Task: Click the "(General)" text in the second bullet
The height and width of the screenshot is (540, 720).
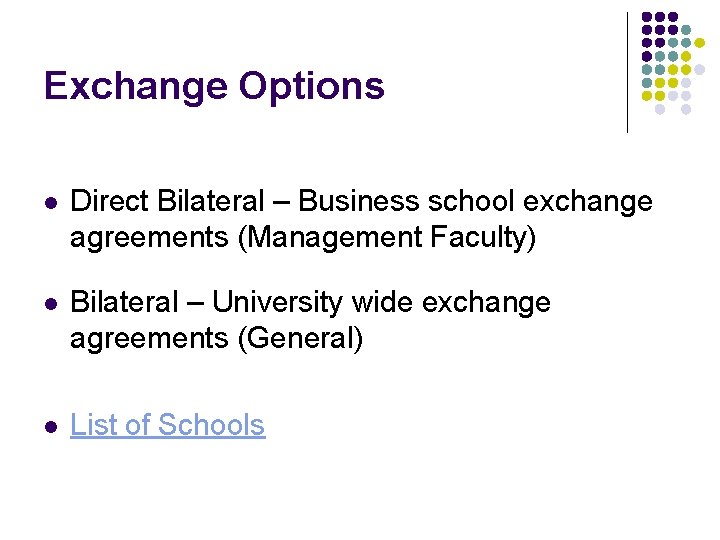Action: pyautogui.click(x=299, y=338)
